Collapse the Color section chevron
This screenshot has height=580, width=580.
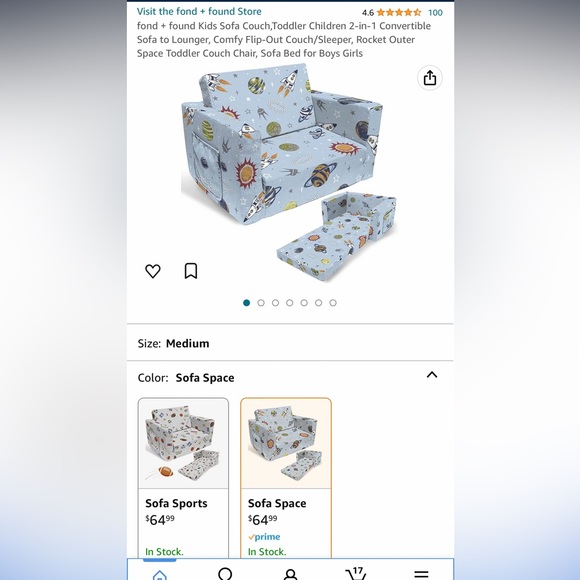pos(432,375)
